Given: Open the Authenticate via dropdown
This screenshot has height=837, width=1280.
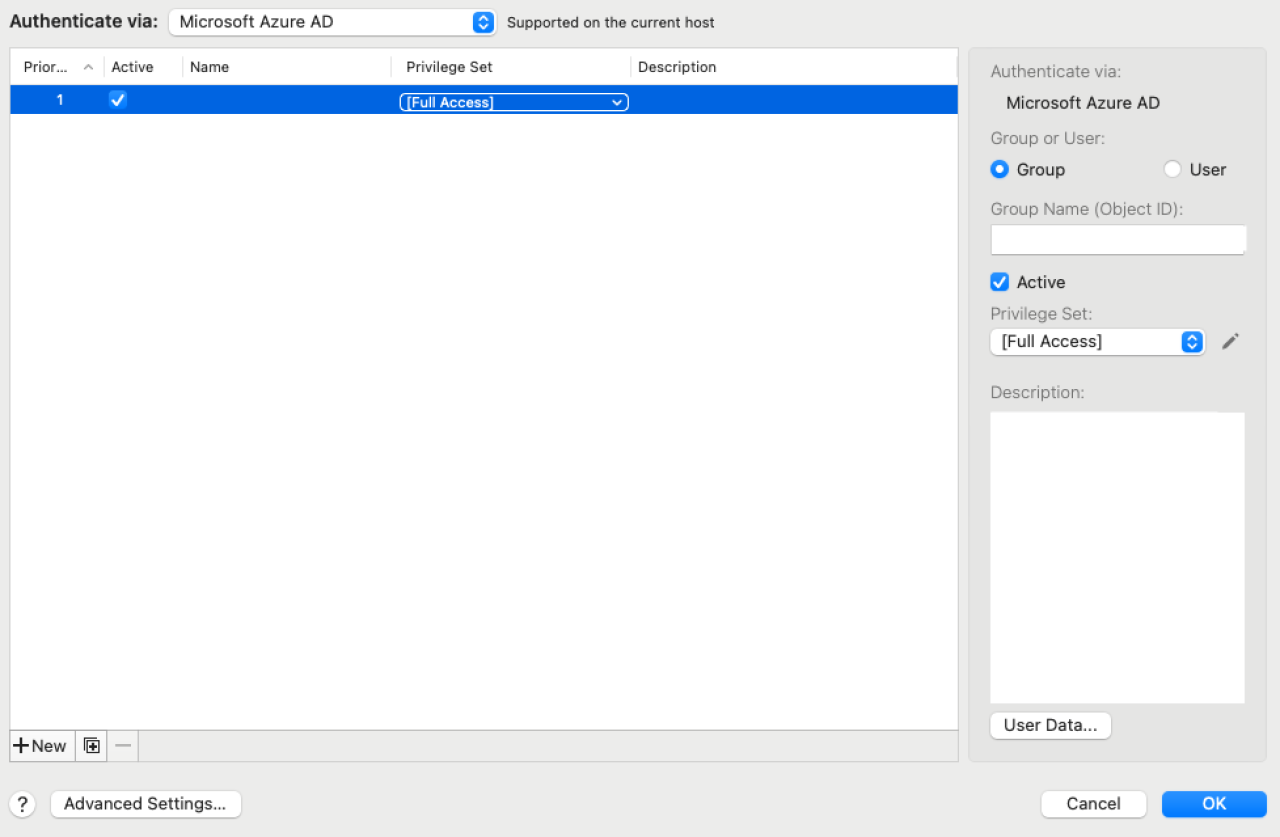Looking at the screenshot, I should (x=330, y=22).
